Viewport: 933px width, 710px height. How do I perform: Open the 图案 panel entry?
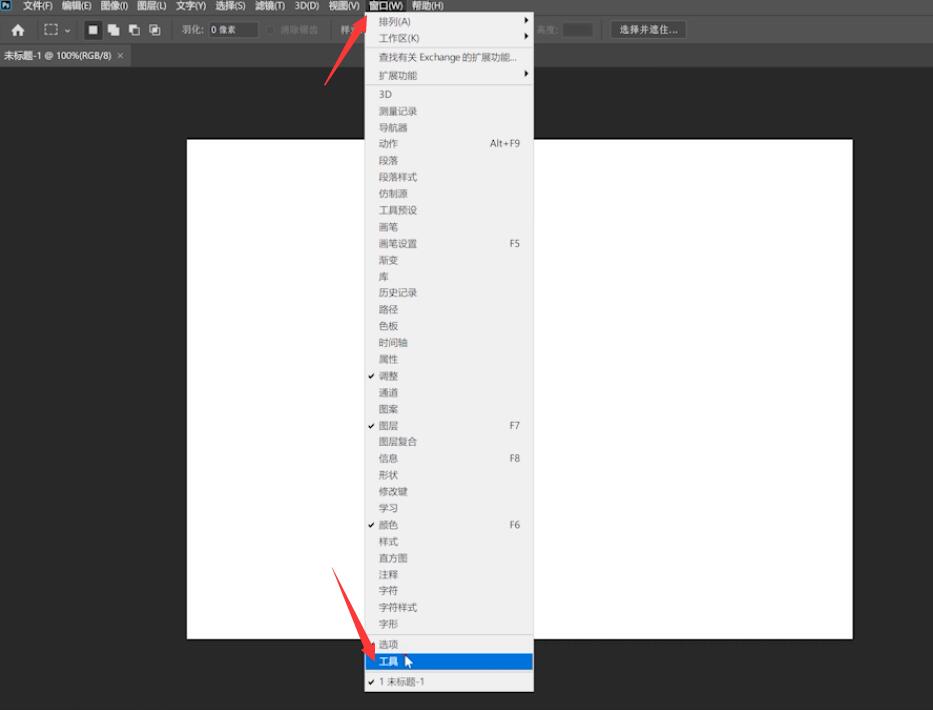449,409
